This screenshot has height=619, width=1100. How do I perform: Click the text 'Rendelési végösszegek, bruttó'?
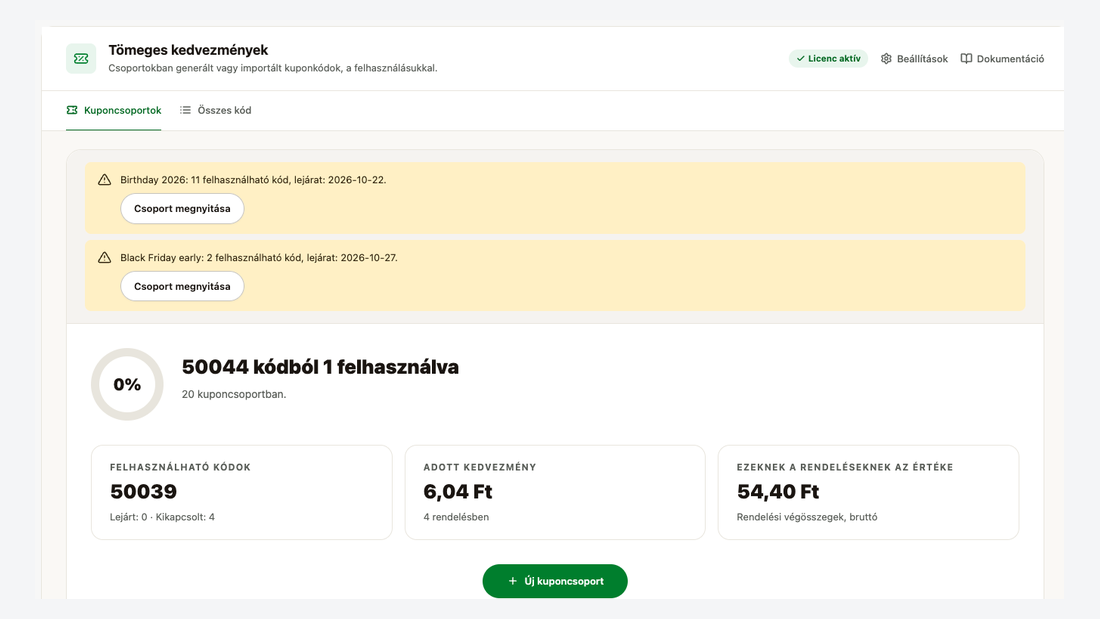(807, 517)
